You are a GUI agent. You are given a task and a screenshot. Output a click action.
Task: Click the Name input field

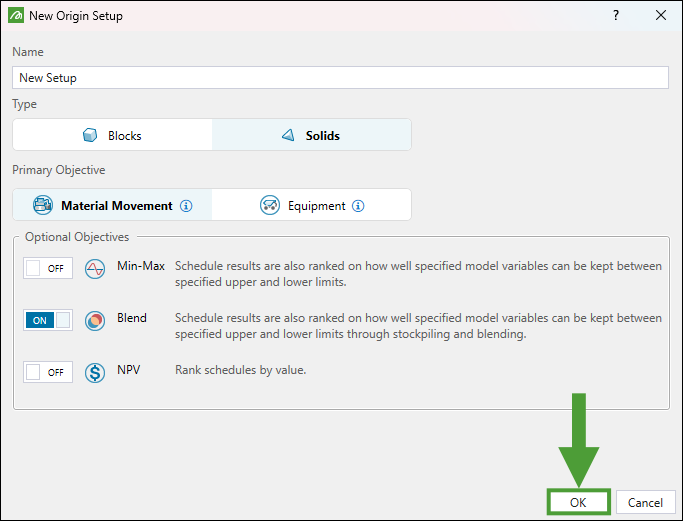pos(340,78)
